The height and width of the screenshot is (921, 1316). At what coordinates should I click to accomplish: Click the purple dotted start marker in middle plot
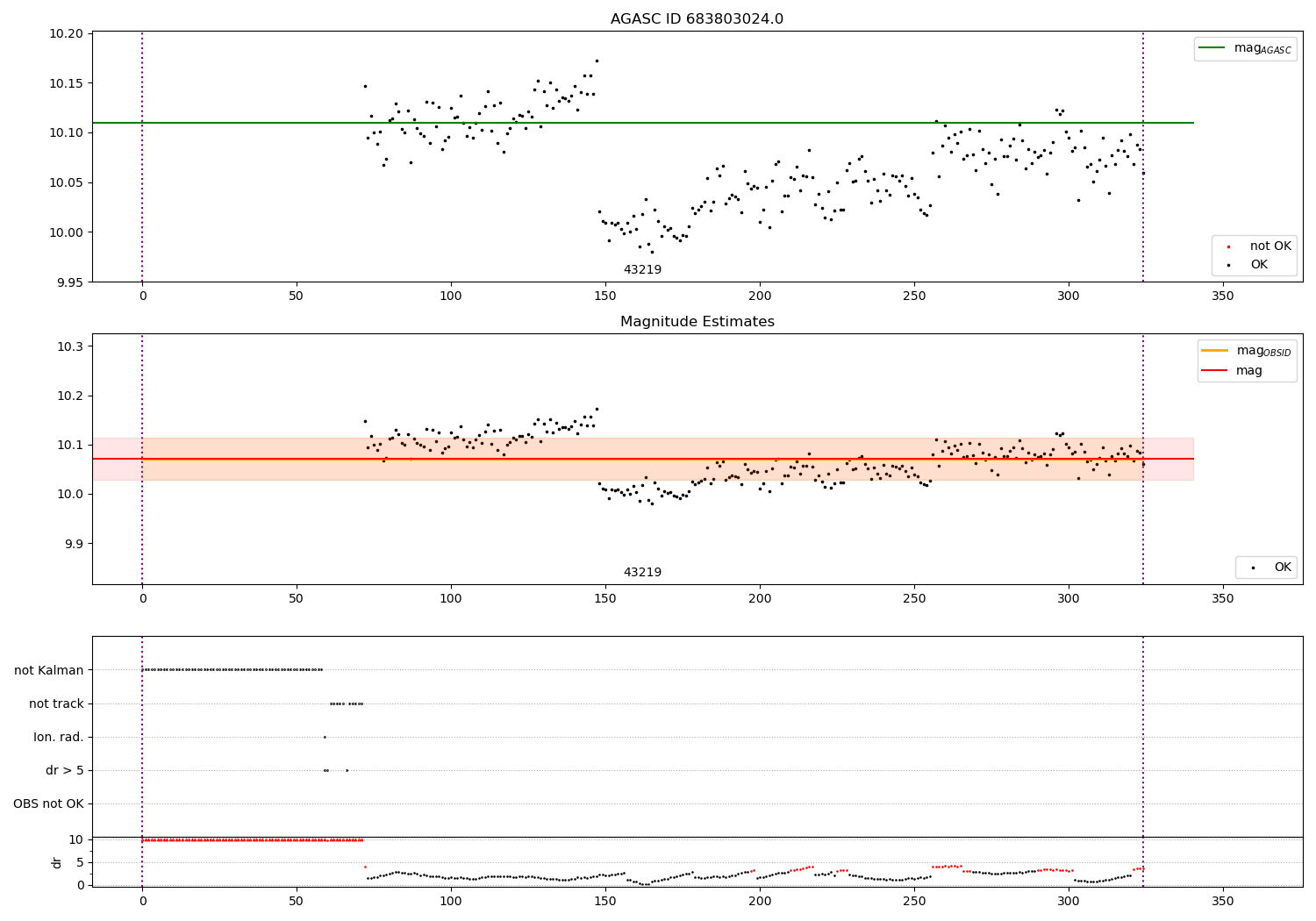pyautogui.click(x=142, y=459)
